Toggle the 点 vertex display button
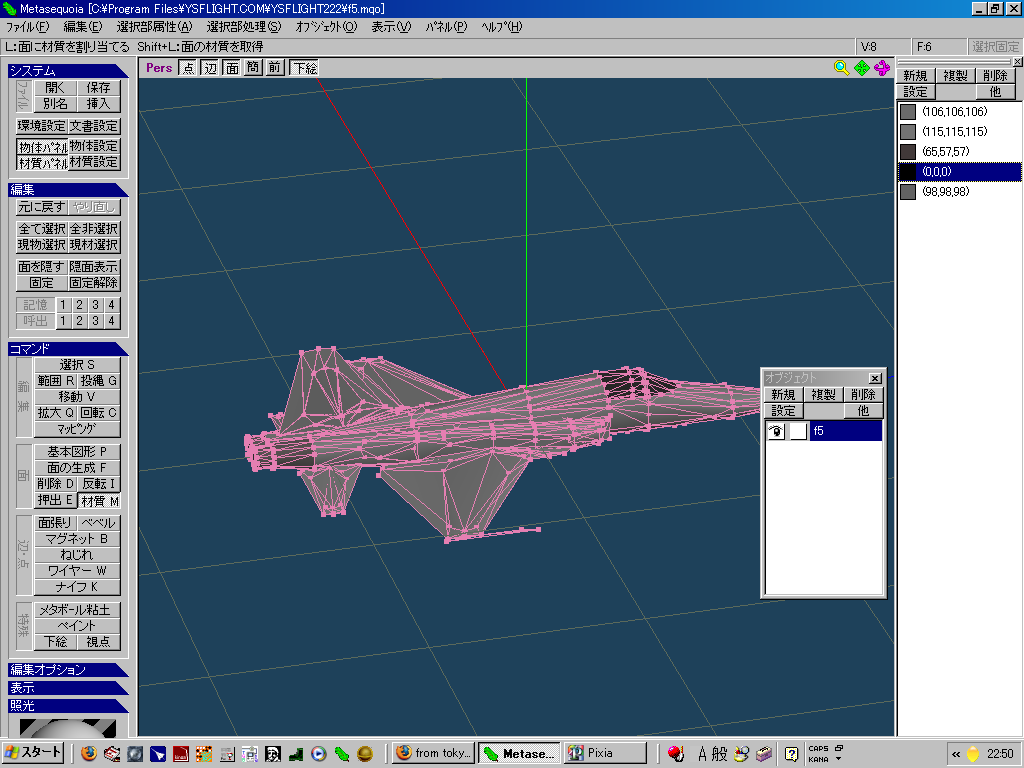 188,67
